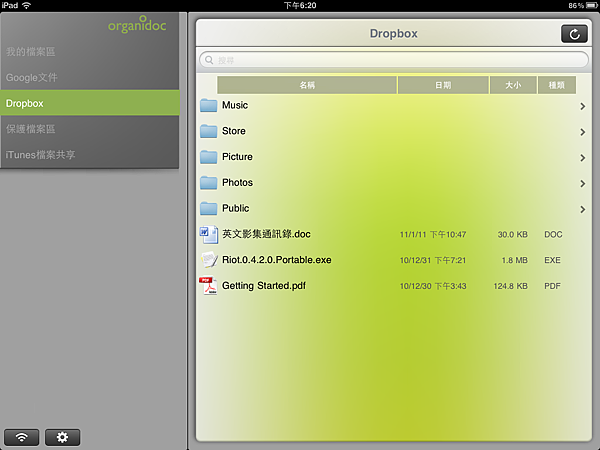Click the PDF icon of Getting Started.pdf
The height and width of the screenshot is (450, 600).
pos(208,286)
